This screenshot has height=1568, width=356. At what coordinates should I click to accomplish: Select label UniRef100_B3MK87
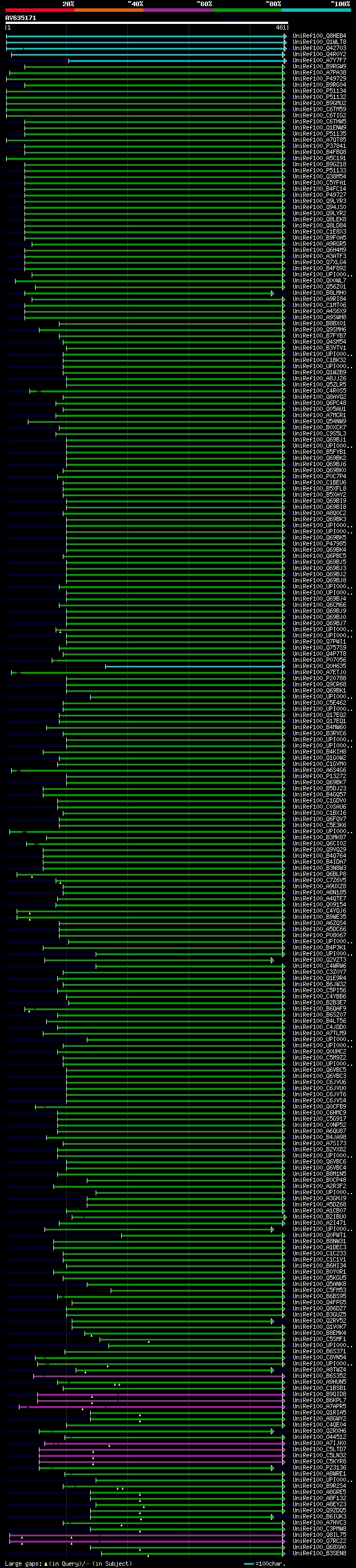coord(319,838)
